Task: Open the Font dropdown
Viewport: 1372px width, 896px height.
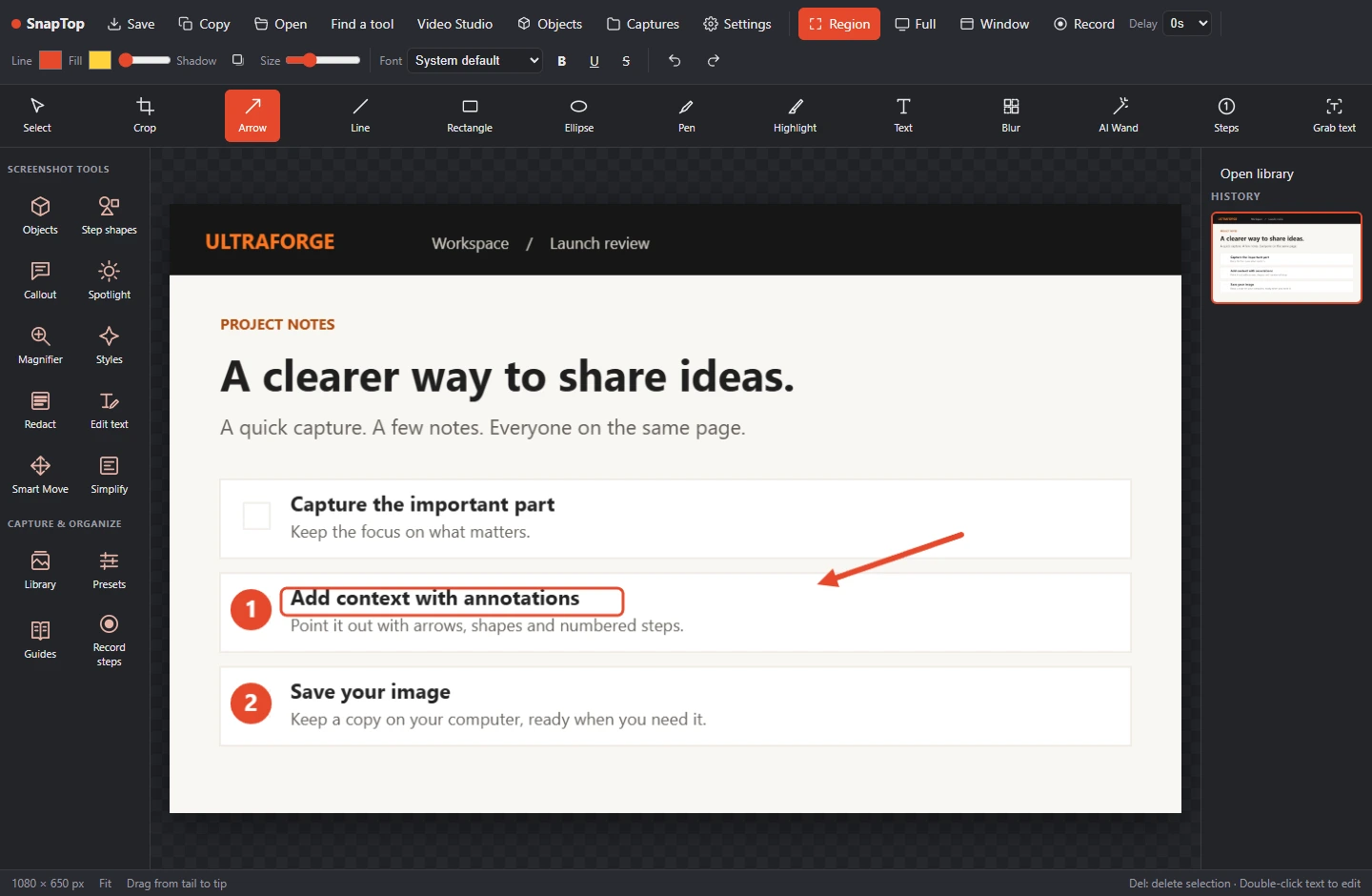Action: point(475,60)
